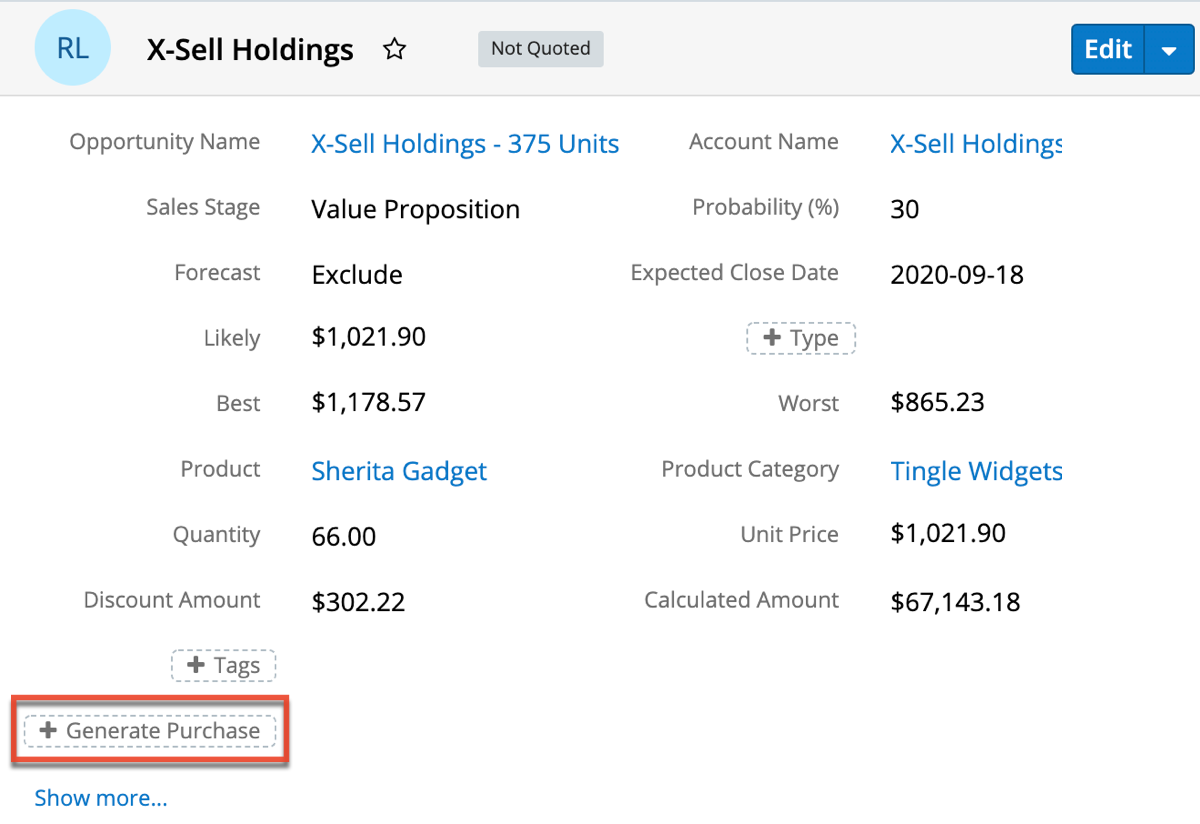Click the Calculated Amount $67,143.18
The image size is (1200, 824).
955,602
